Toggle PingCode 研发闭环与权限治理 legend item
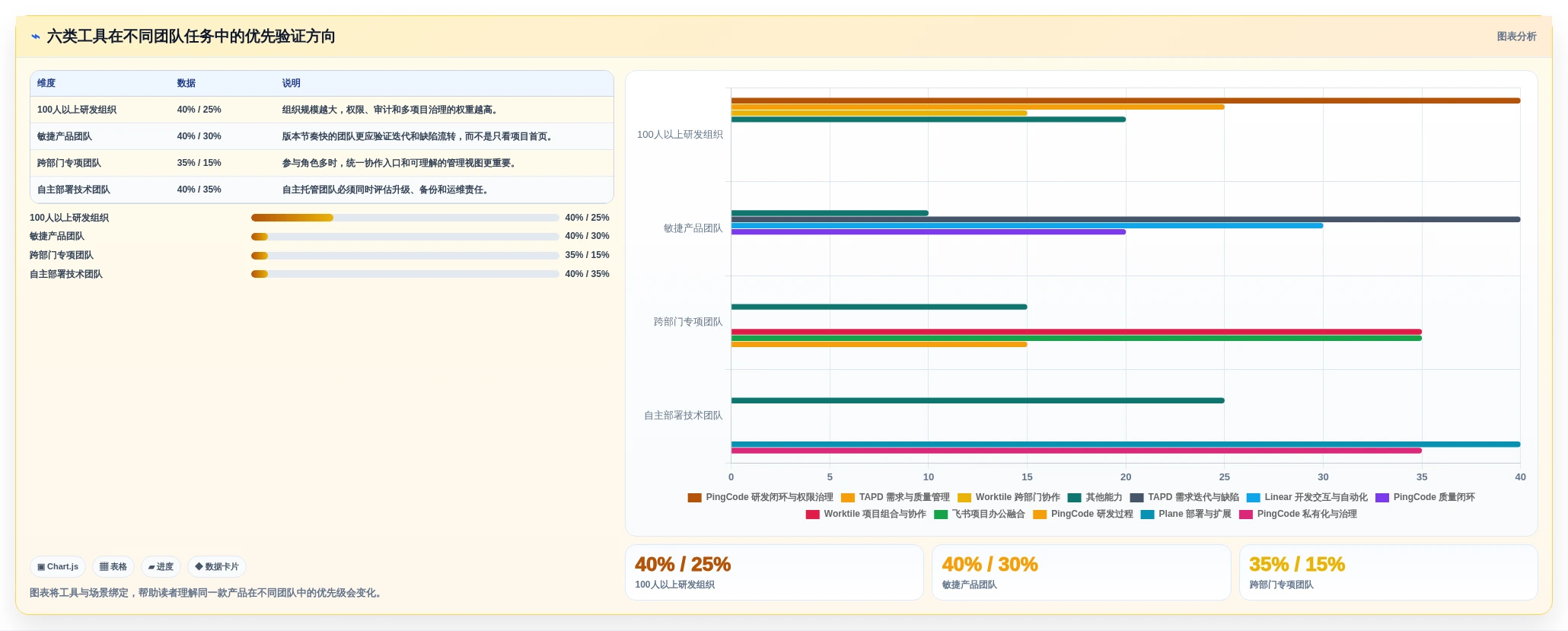This screenshot has width=1568, height=631. pos(760,497)
